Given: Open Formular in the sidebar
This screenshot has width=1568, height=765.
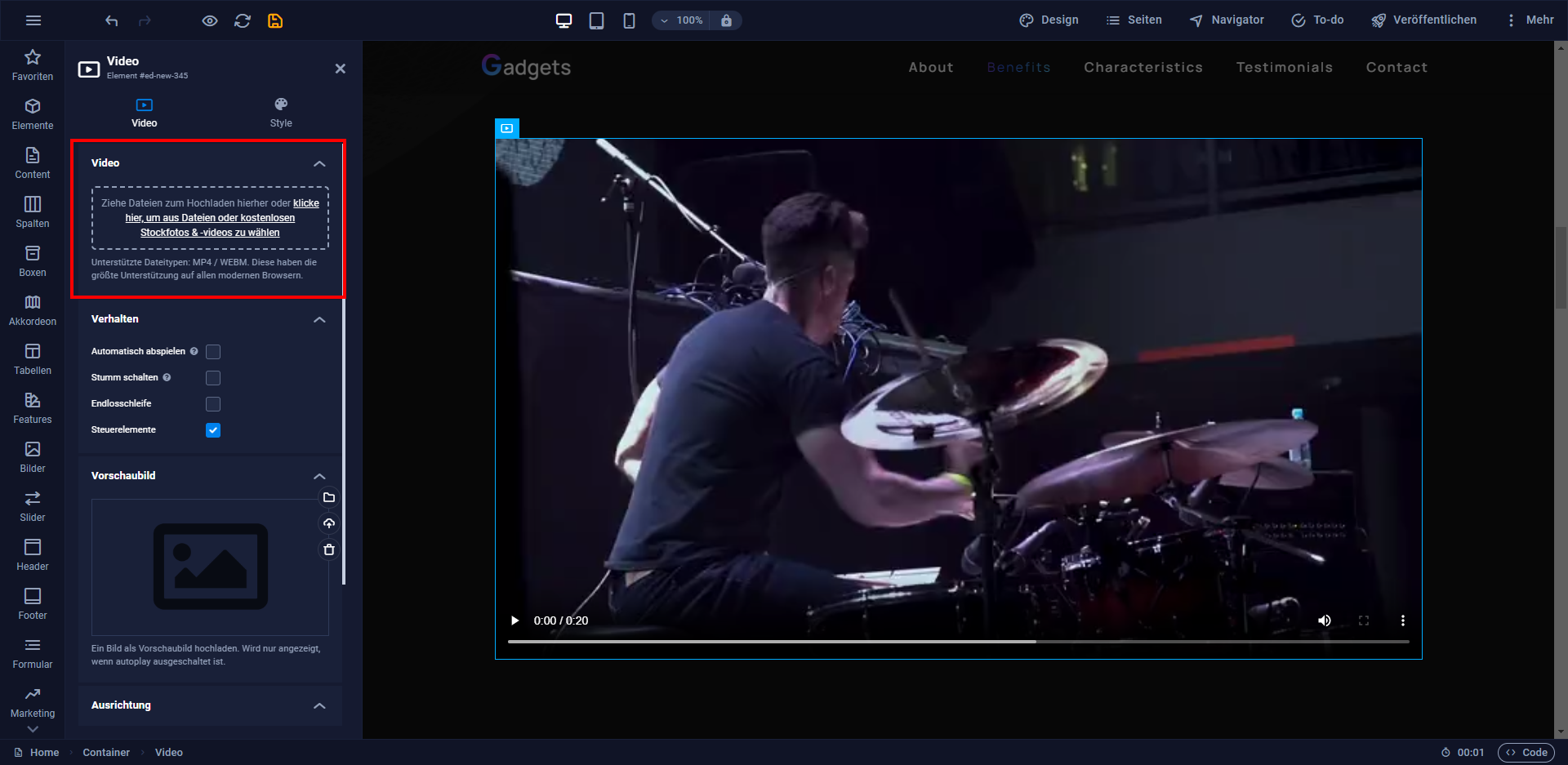Looking at the screenshot, I should pos(33,653).
